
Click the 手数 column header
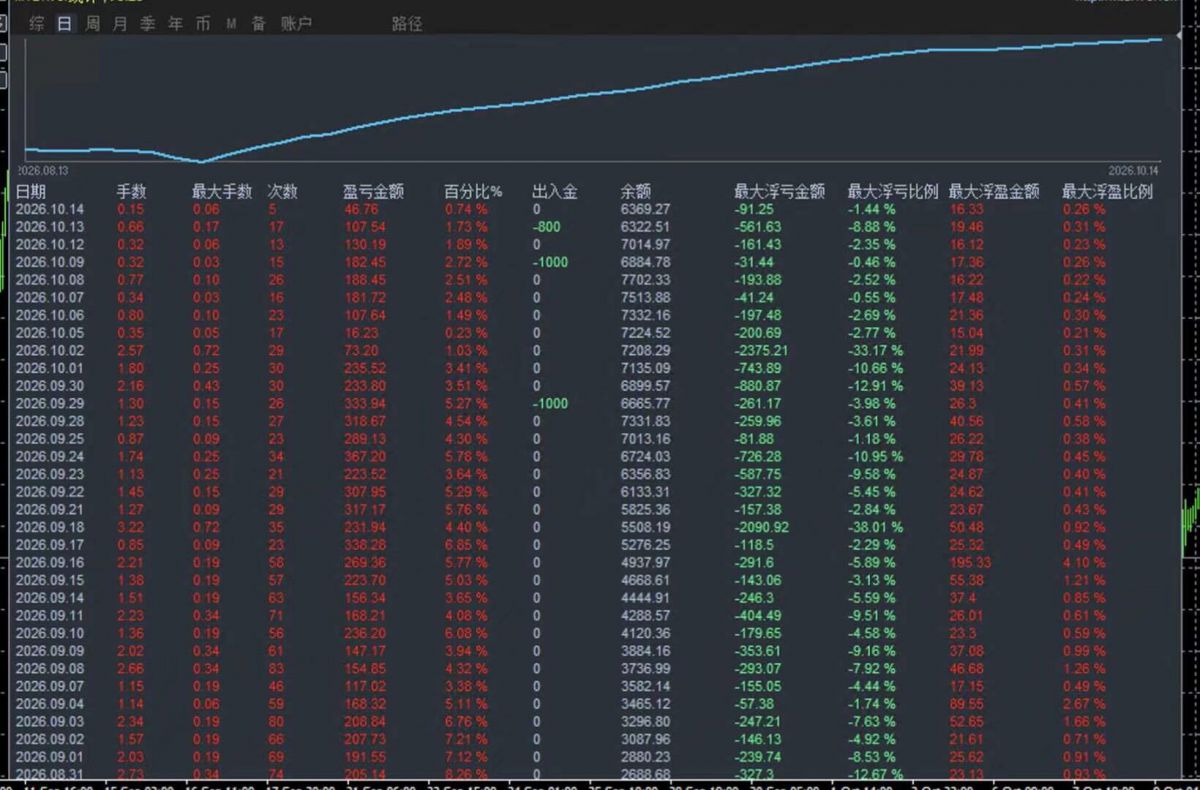132,192
